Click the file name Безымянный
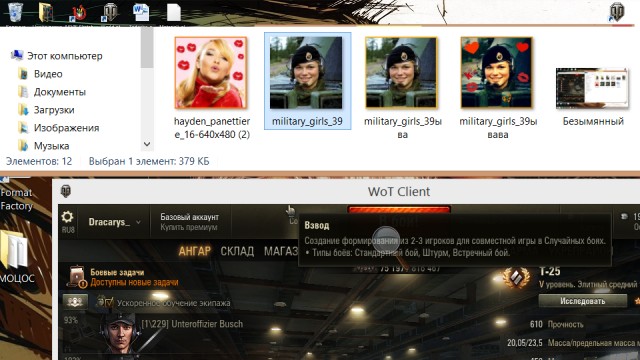Viewport: 640px width, 360px height. pos(593,121)
